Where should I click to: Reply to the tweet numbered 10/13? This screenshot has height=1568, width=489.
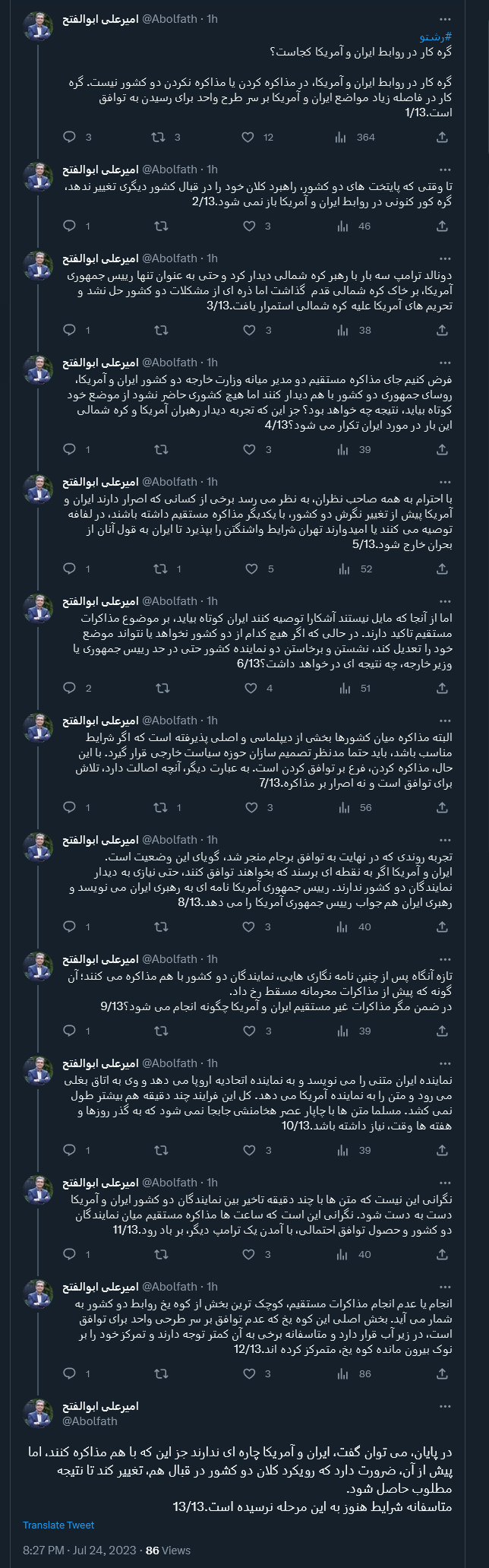(x=69, y=1150)
